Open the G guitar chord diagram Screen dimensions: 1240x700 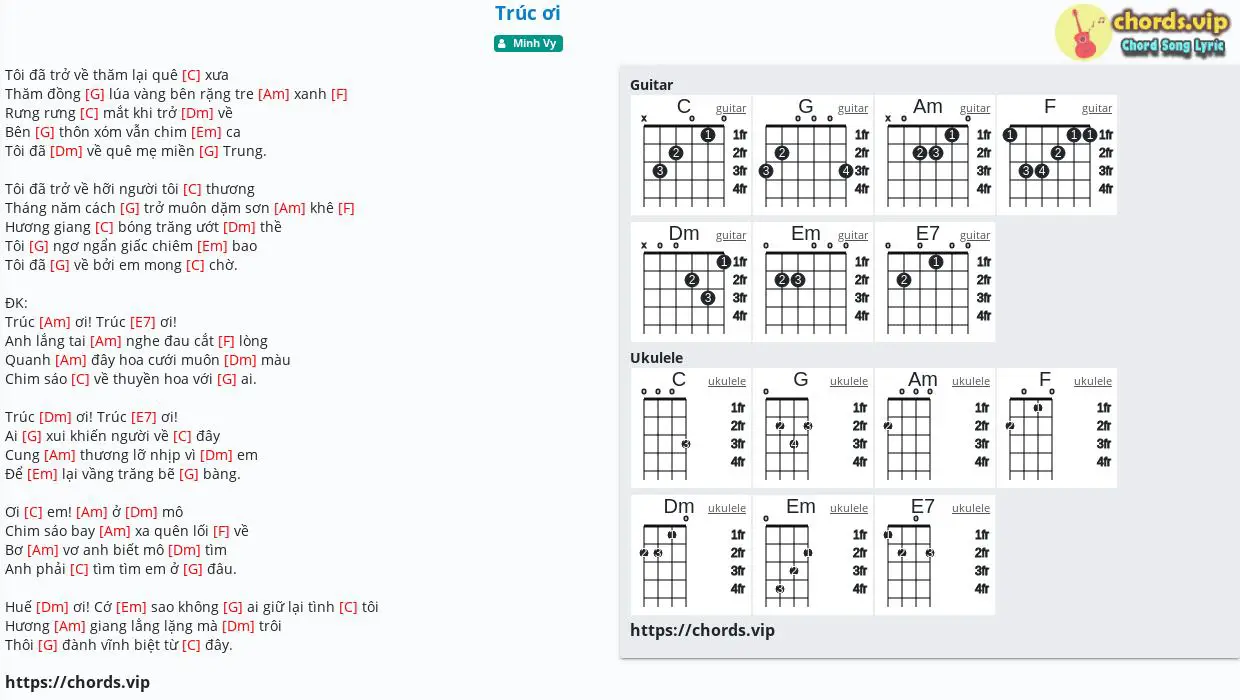point(813,155)
